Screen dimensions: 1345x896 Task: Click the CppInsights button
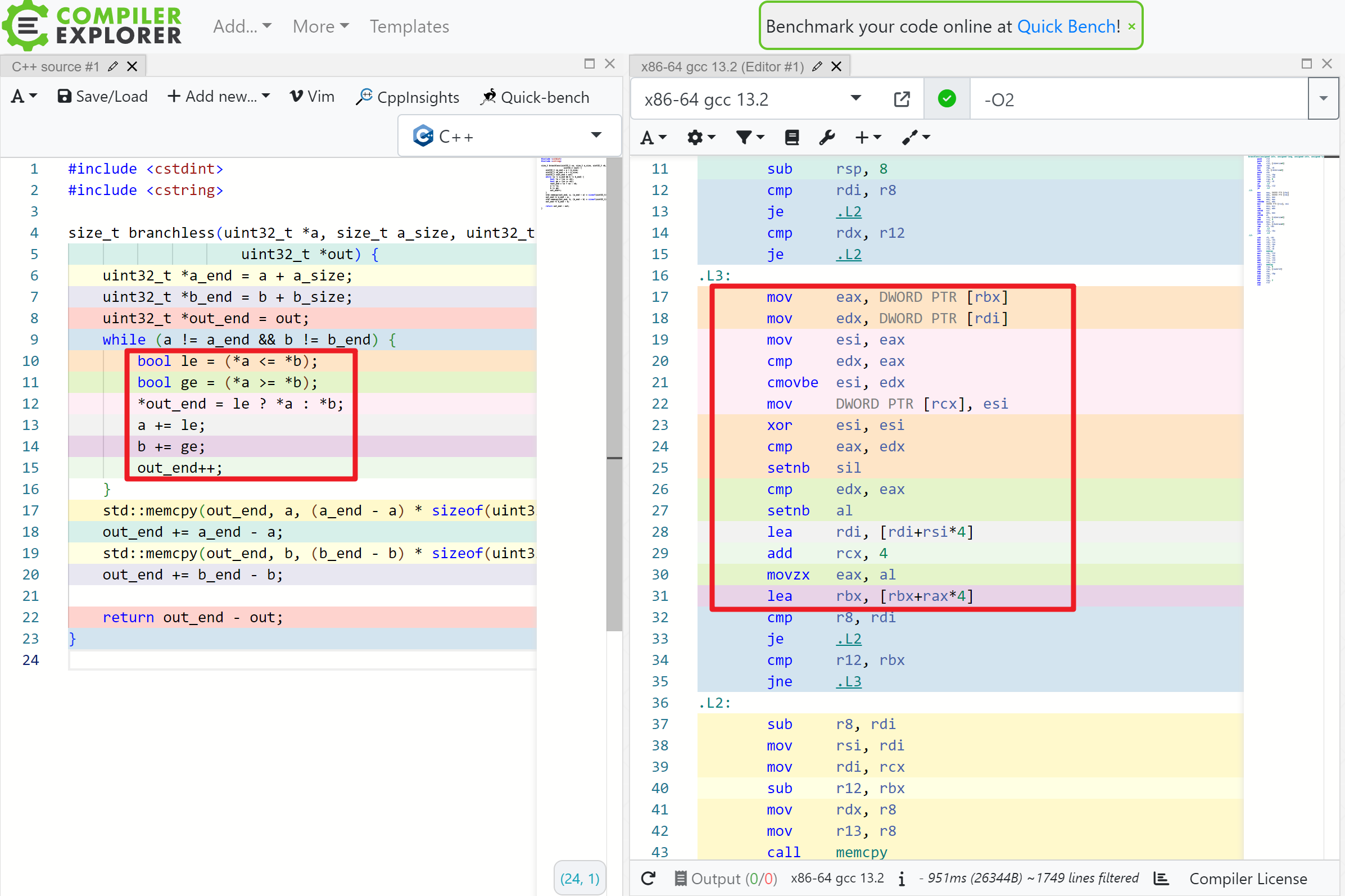click(407, 97)
